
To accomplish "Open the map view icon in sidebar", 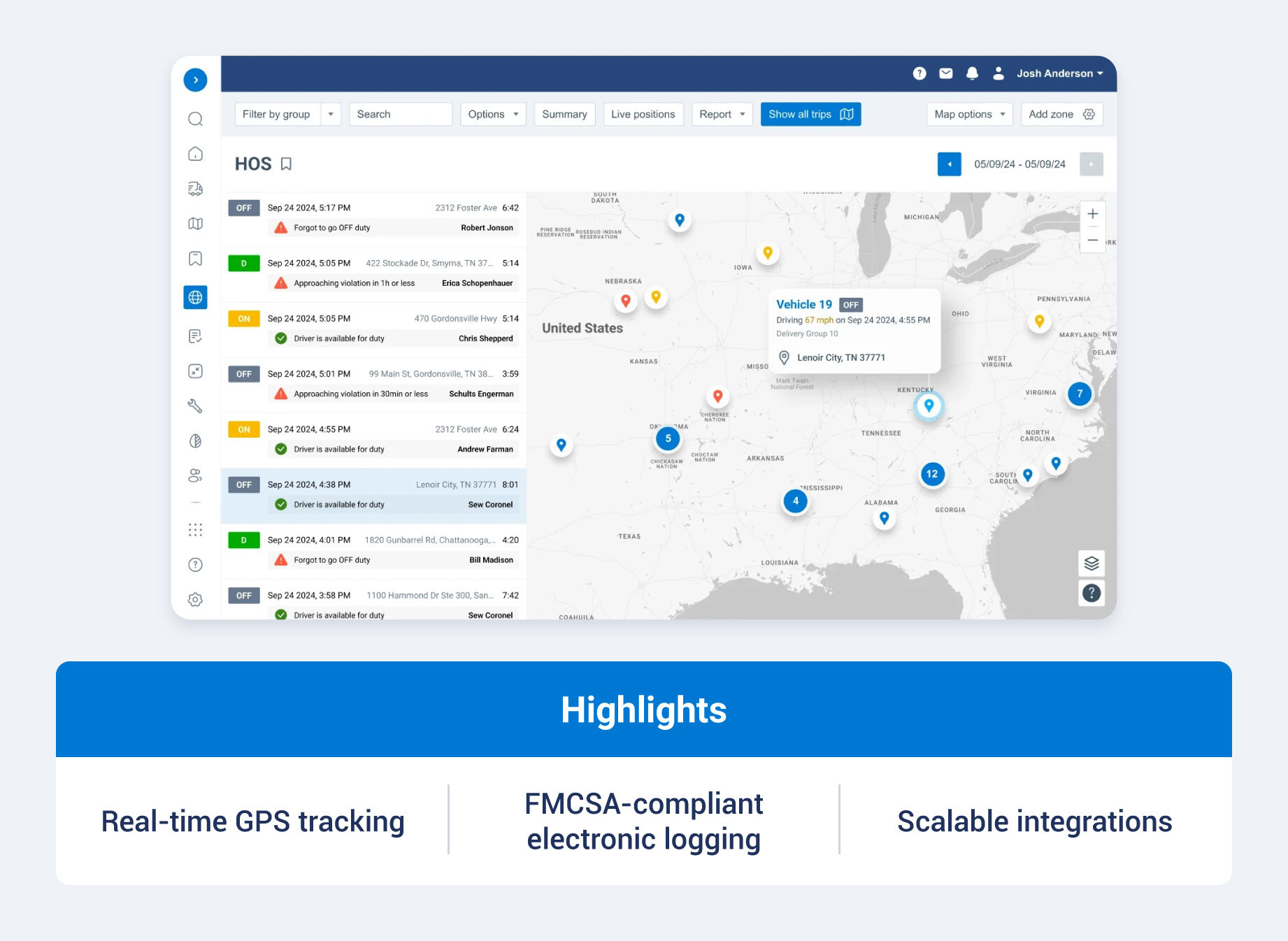I will coord(195,224).
